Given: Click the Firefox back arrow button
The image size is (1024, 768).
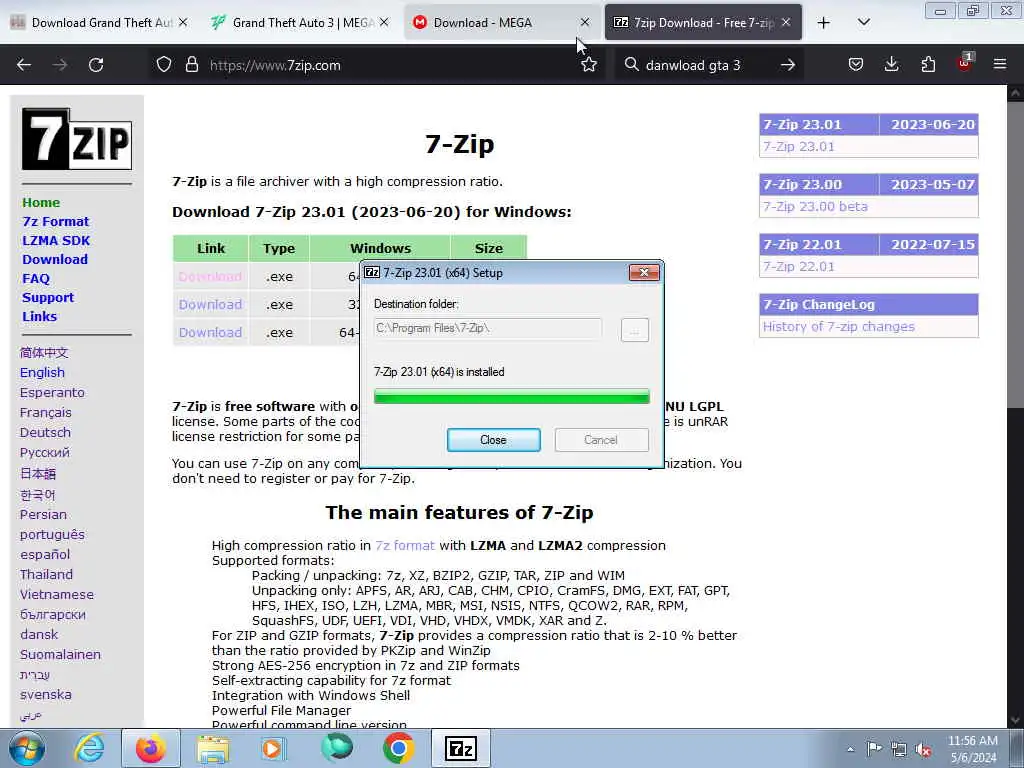Looking at the screenshot, I should [24, 65].
